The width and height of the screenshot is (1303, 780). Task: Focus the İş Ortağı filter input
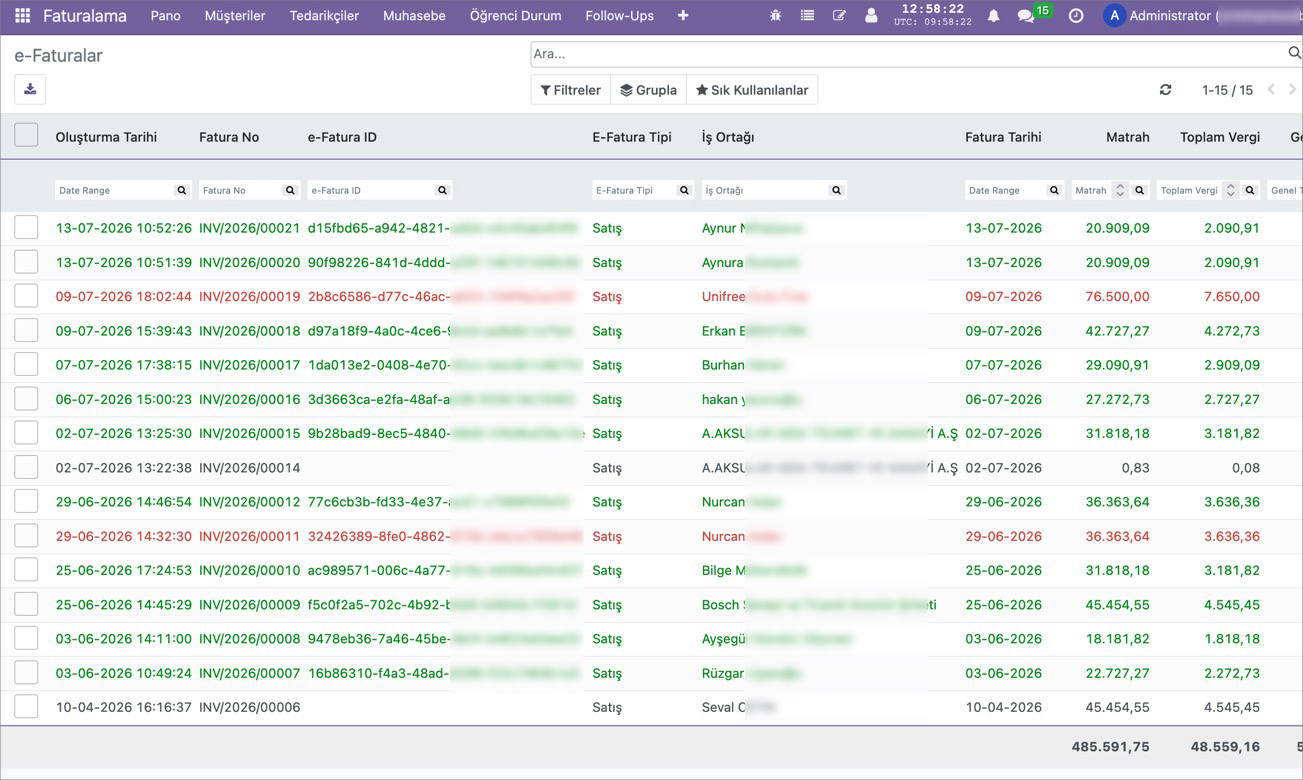point(765,190)
